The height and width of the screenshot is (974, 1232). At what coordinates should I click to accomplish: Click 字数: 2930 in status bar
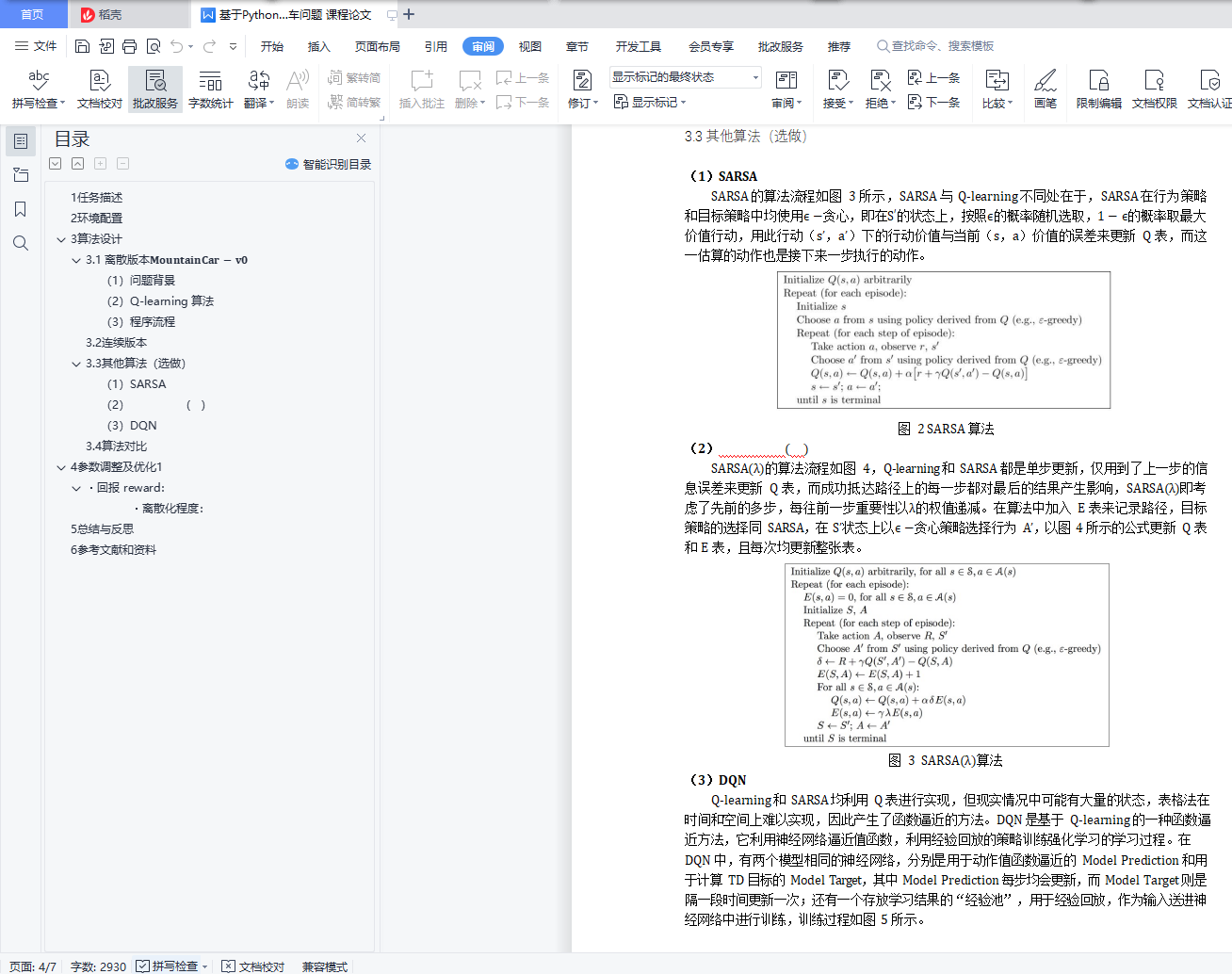(98, 966)
